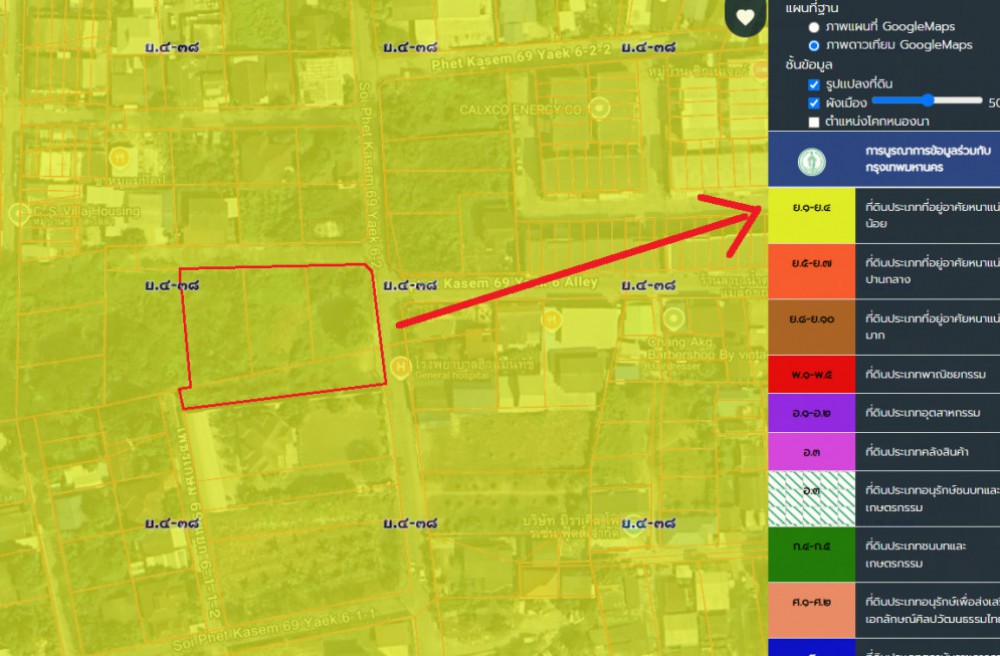Select ภาพแผนที่ GoogleMaps base map
This screenshot has width=1000, height=656.
(814, 27)
